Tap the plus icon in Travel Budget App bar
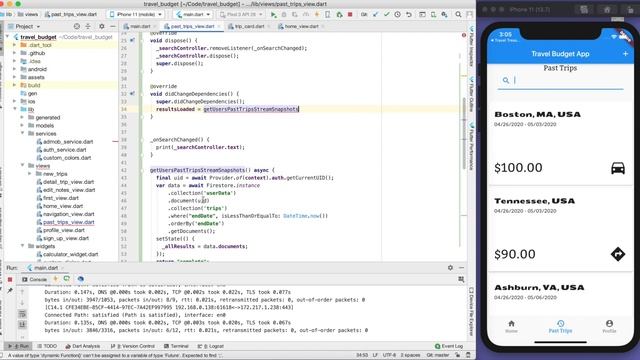The height and width of the screenshot is (360, 640). pos(625,53)
